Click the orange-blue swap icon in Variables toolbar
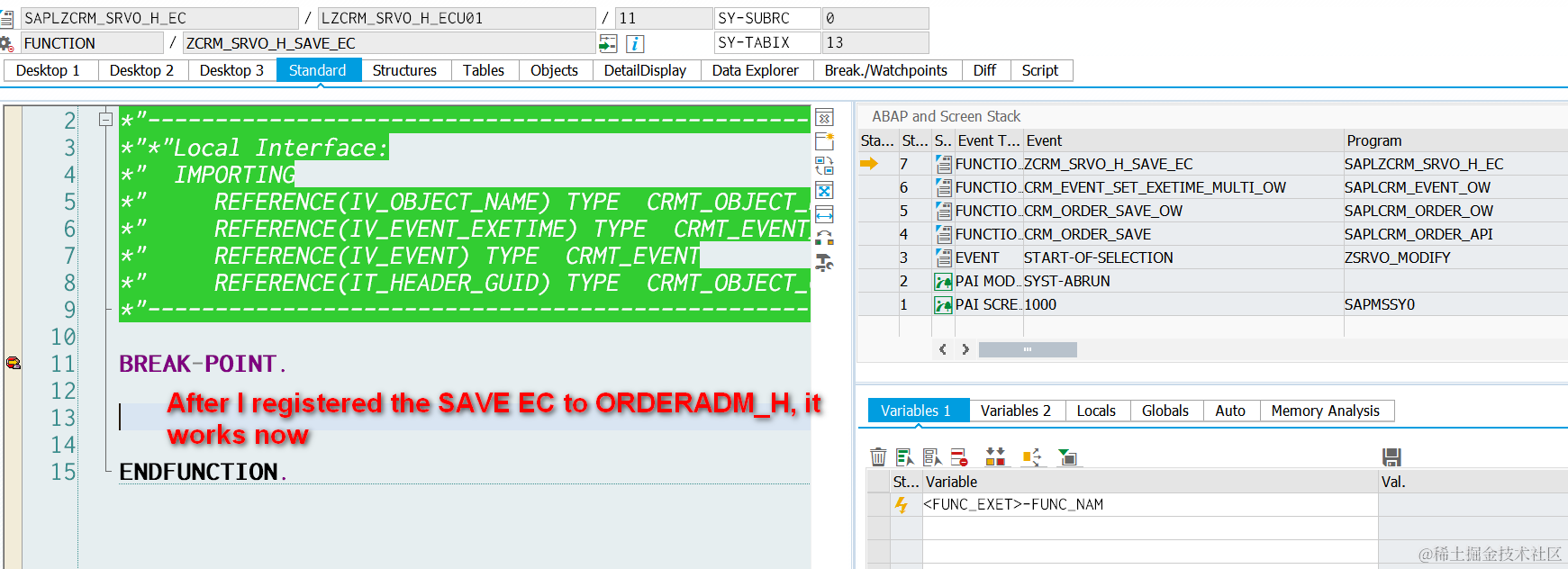Viewport: 1568px width, 569px height. pyautogui.click(x=1031, y=456)
